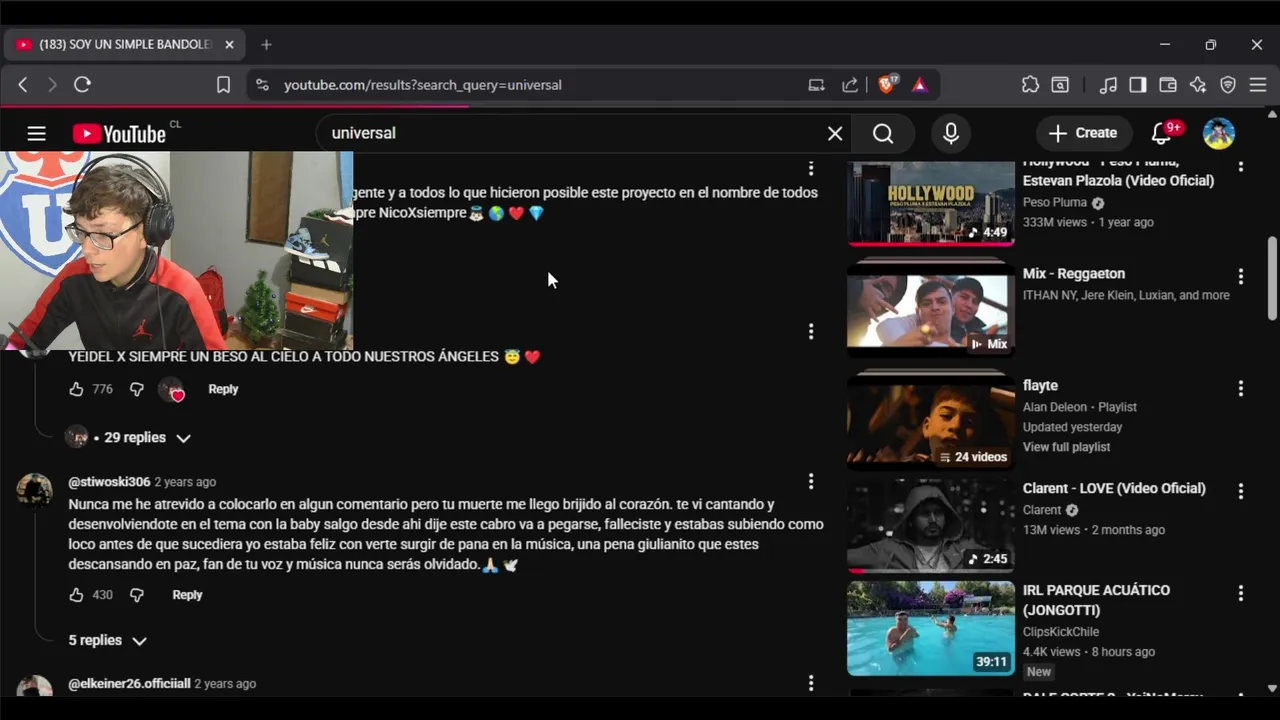Image resolution: width=1280 pixels, height=720 pixels.
Task: Go to the YouTube home logo
Action: click(x=119, y=134)
